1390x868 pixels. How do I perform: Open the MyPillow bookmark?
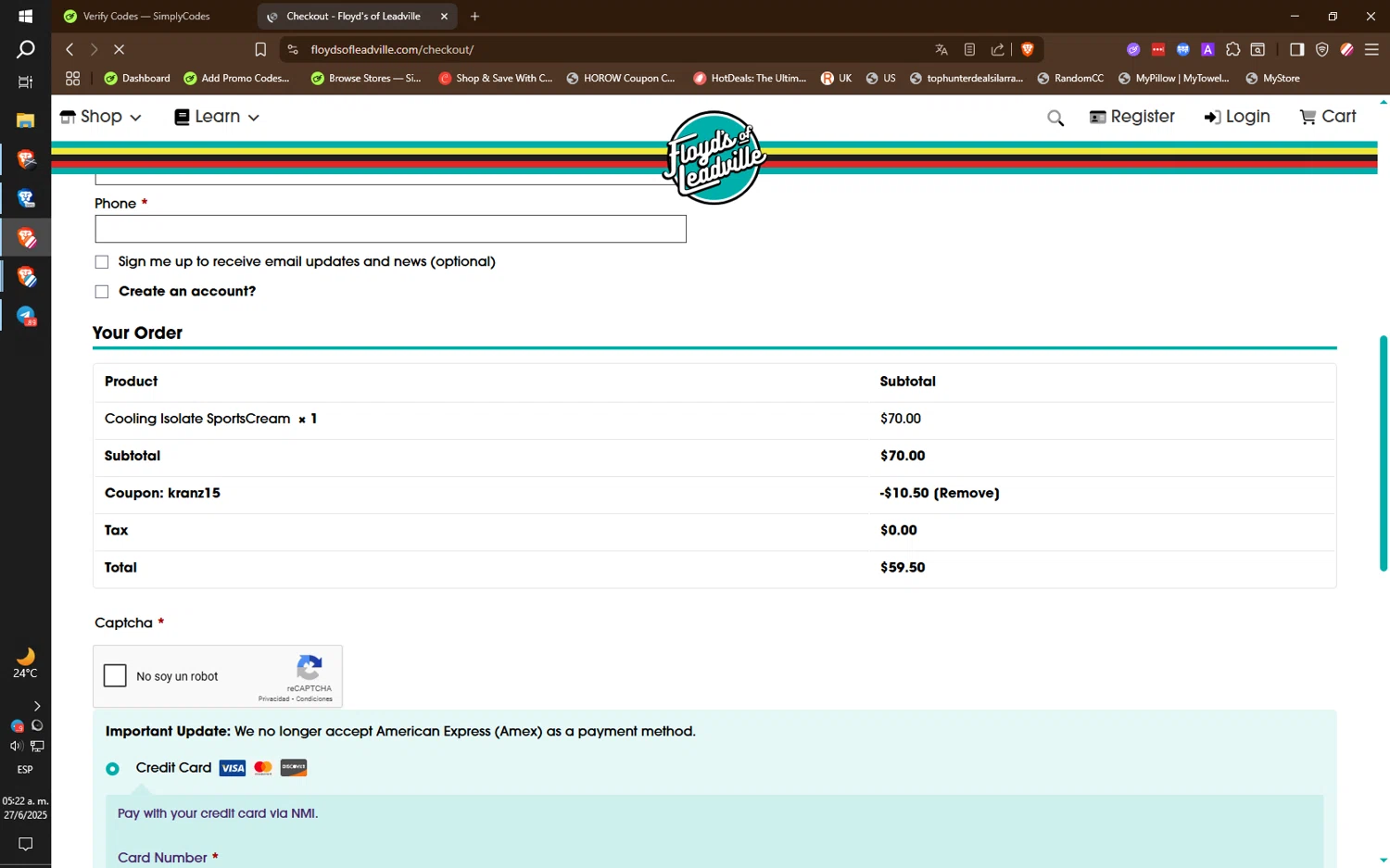(1173, 79)
